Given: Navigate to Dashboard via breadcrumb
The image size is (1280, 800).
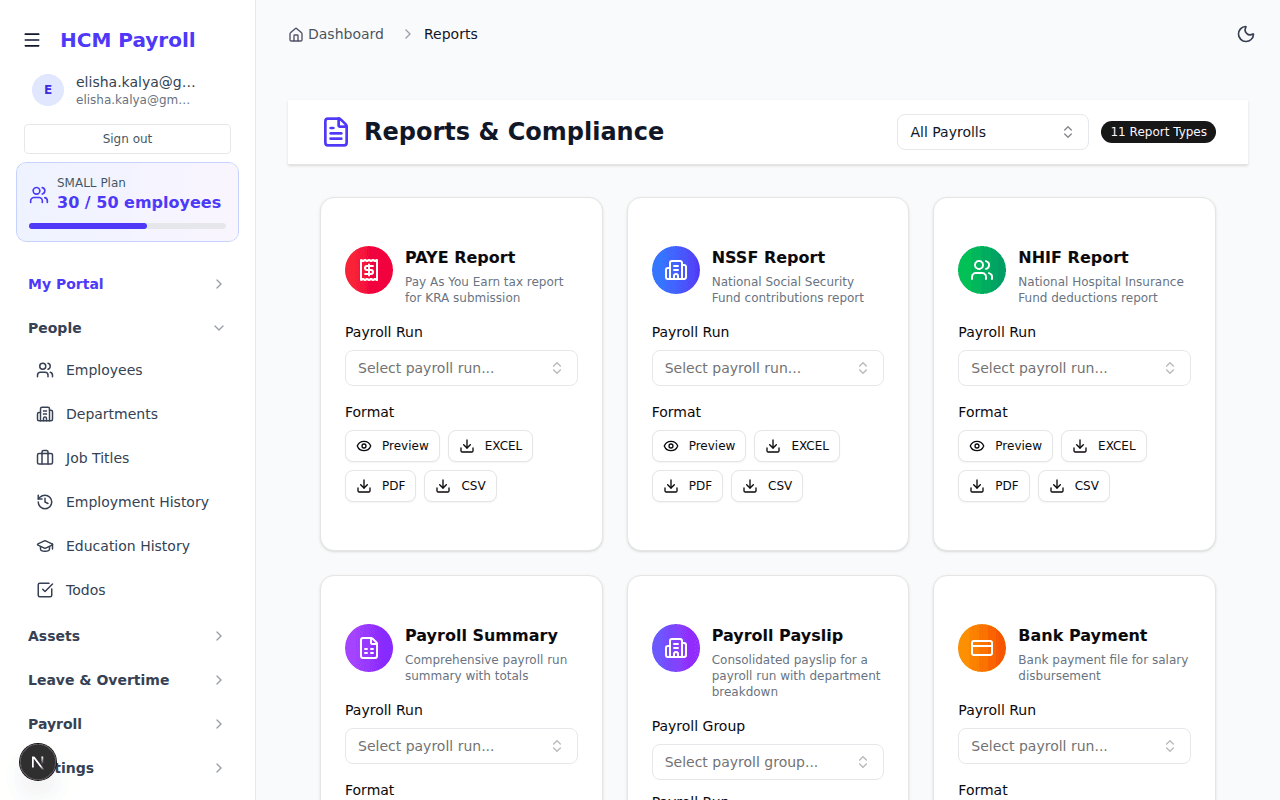Looking at the screenshot, I should click(x=345, y=33).
